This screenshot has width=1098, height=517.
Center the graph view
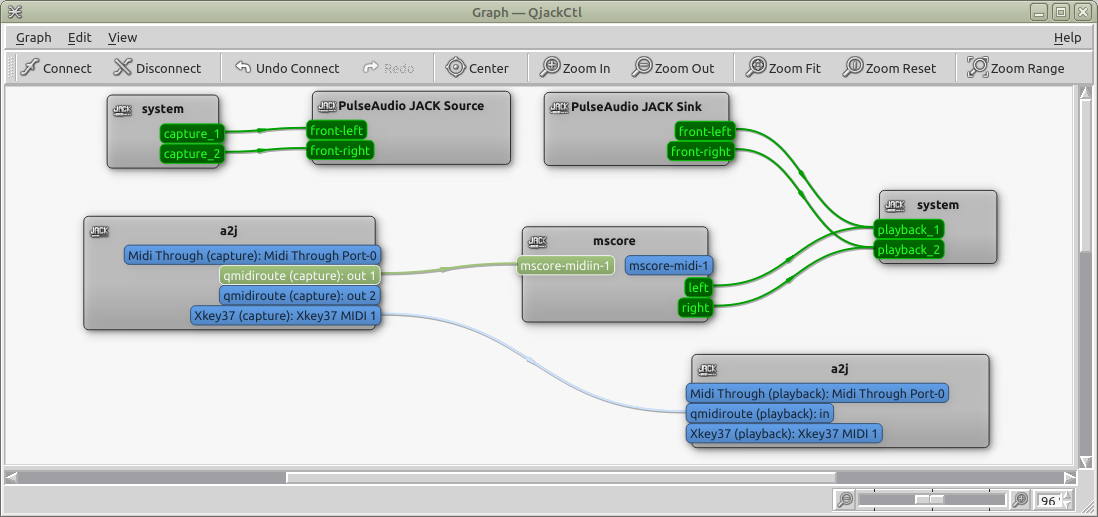pyautogui.click(x=477, y=68)
